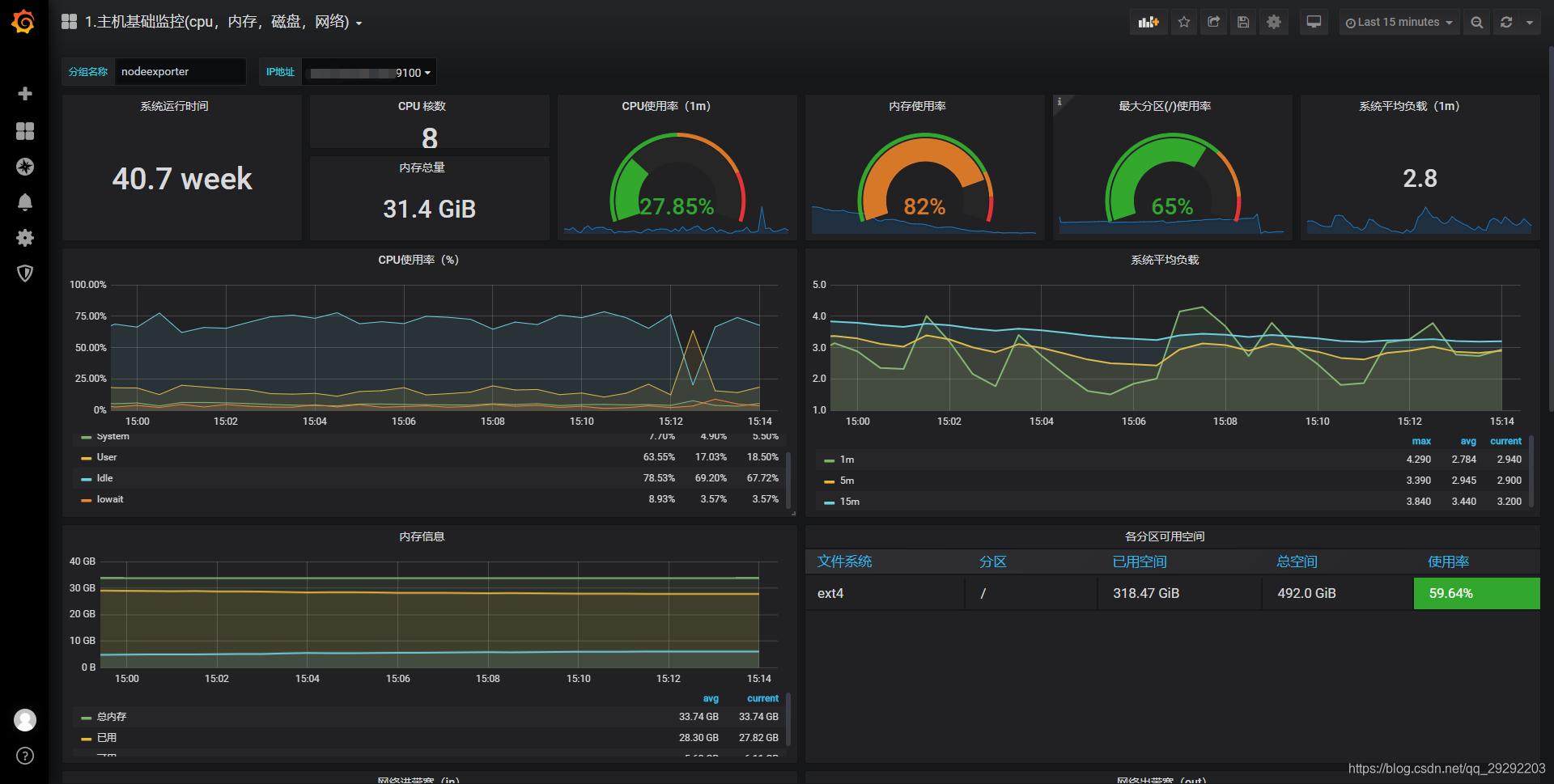Sort partition table by 使用率 header
Viewport: 1554px width, 784px height.
point(1448,562)
